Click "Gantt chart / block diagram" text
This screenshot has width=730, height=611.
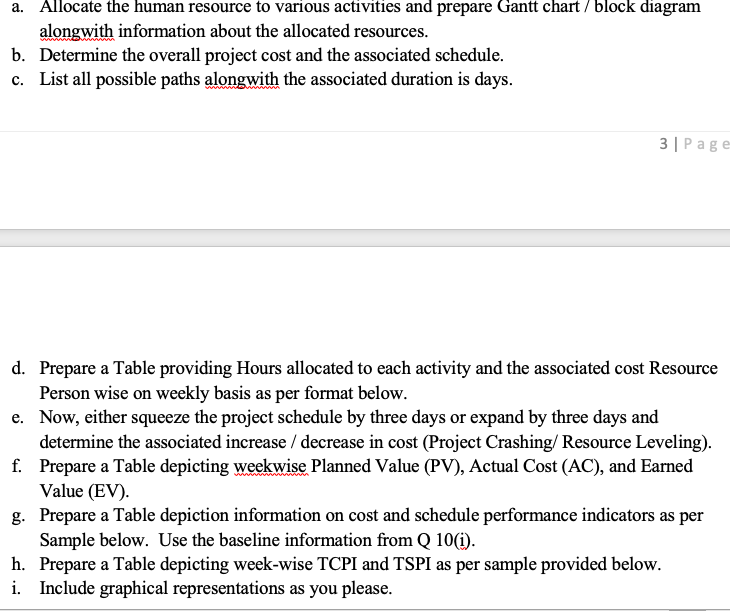pyautogui.click(x=599, y=7)
